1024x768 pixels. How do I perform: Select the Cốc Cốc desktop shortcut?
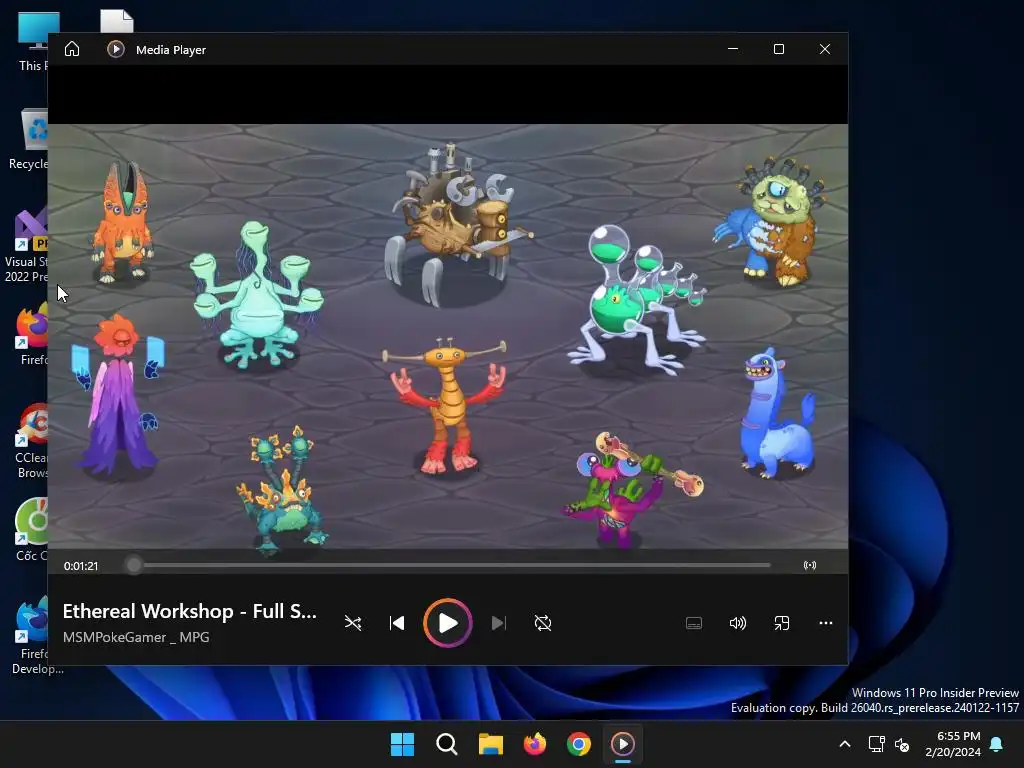[31, 530]
